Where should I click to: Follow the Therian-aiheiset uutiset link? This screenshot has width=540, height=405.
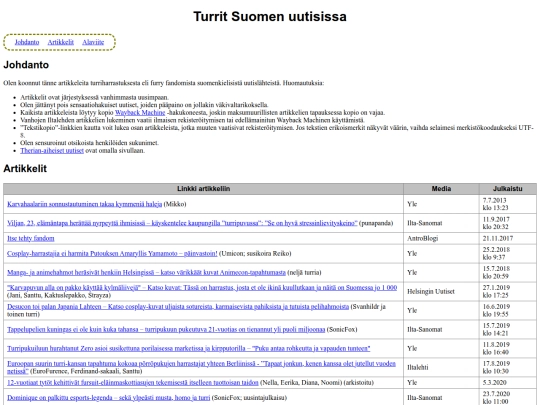pos(52,150)
